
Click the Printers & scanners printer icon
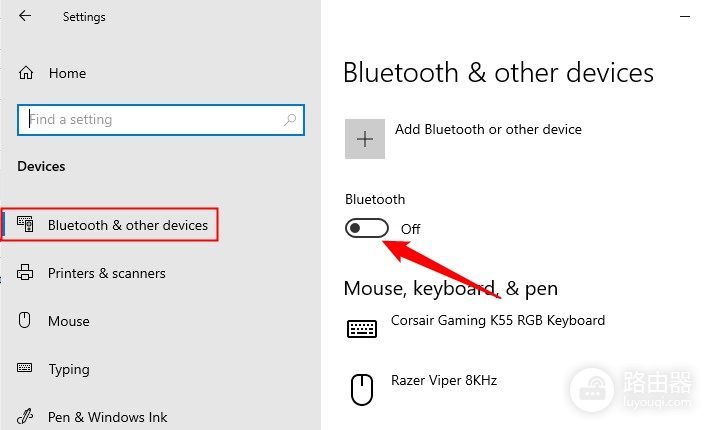point(25,272)
